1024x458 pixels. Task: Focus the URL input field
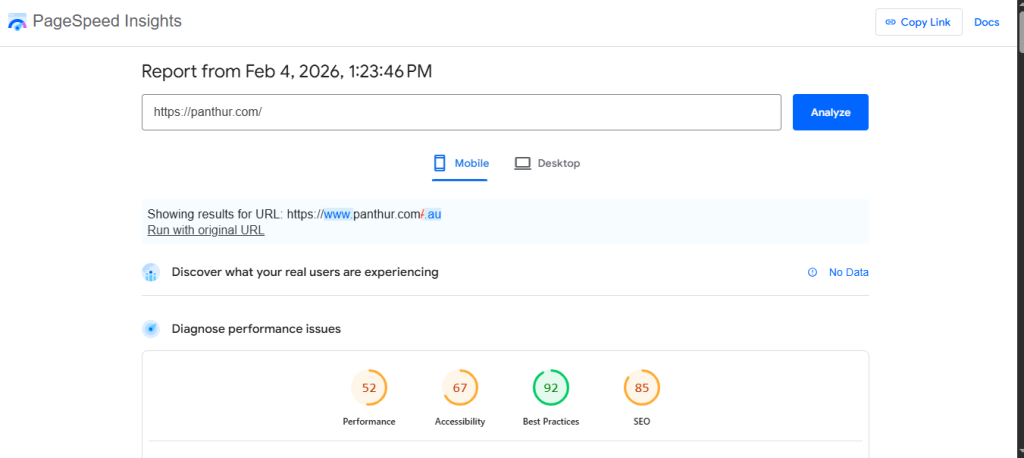coord(461,112)
